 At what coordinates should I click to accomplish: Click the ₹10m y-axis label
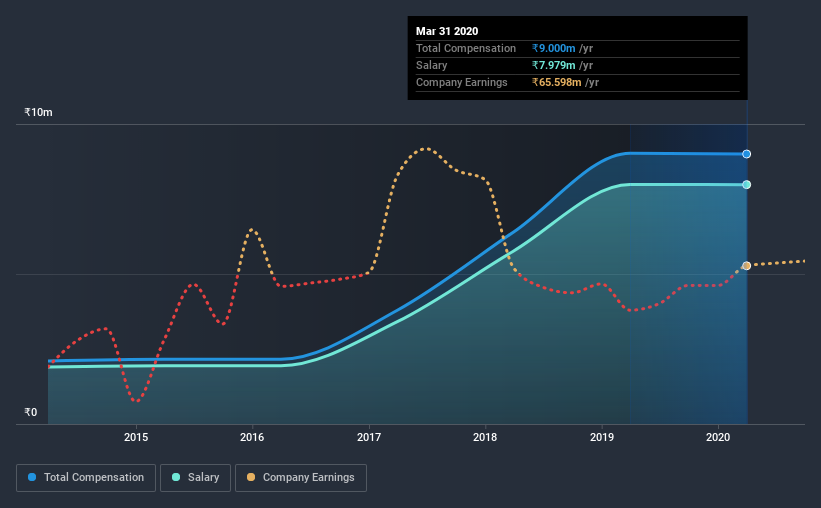pos(38,113)
